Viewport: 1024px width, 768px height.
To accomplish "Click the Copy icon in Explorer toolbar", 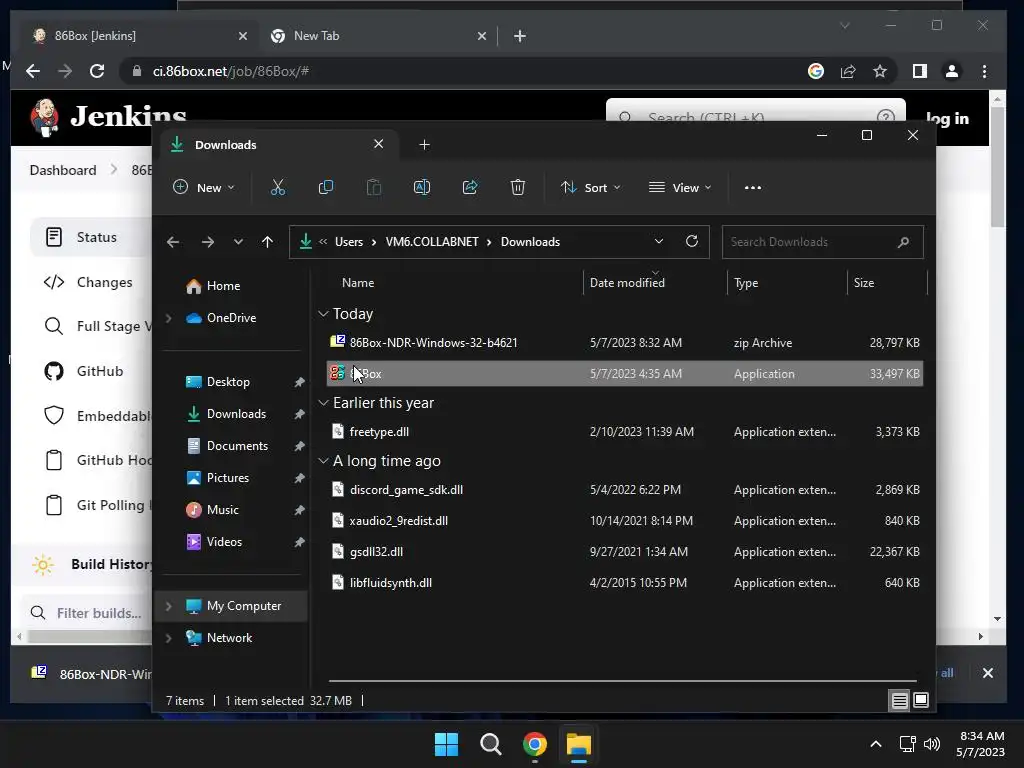I will pyautogui.click(x=325, y=187).
